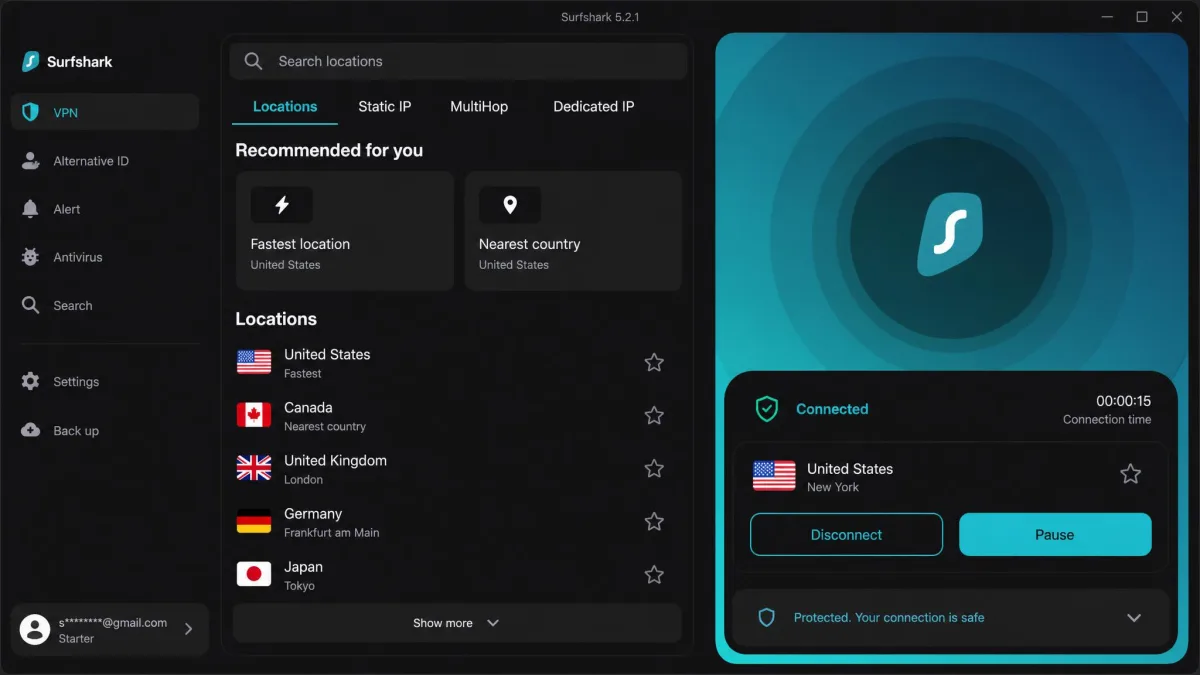Open the VPN sidebar menu item
The width and height of the screenshot is (1200, 675).
click(105, 112)
